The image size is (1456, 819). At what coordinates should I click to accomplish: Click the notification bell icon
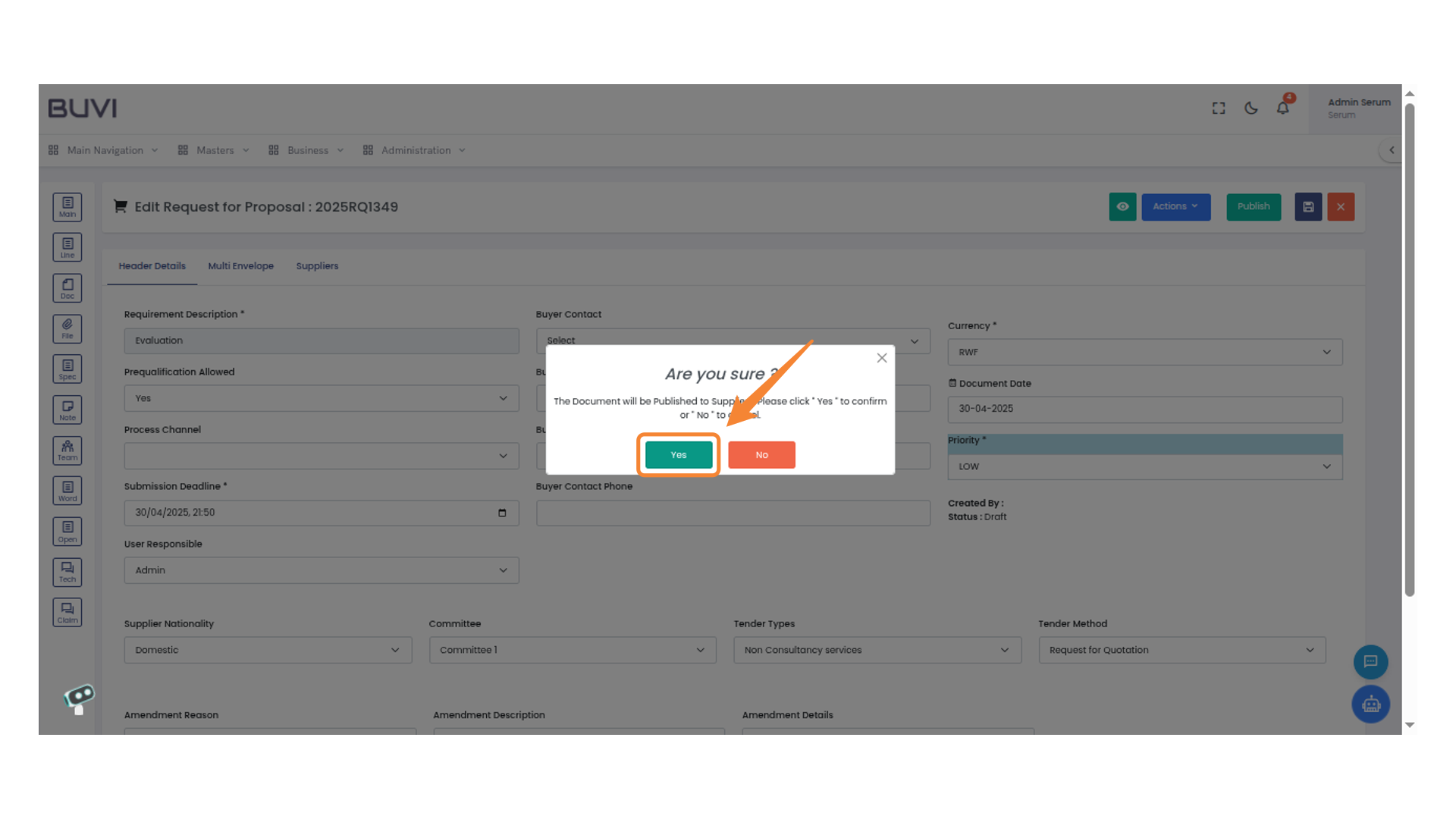(1282, 108)
